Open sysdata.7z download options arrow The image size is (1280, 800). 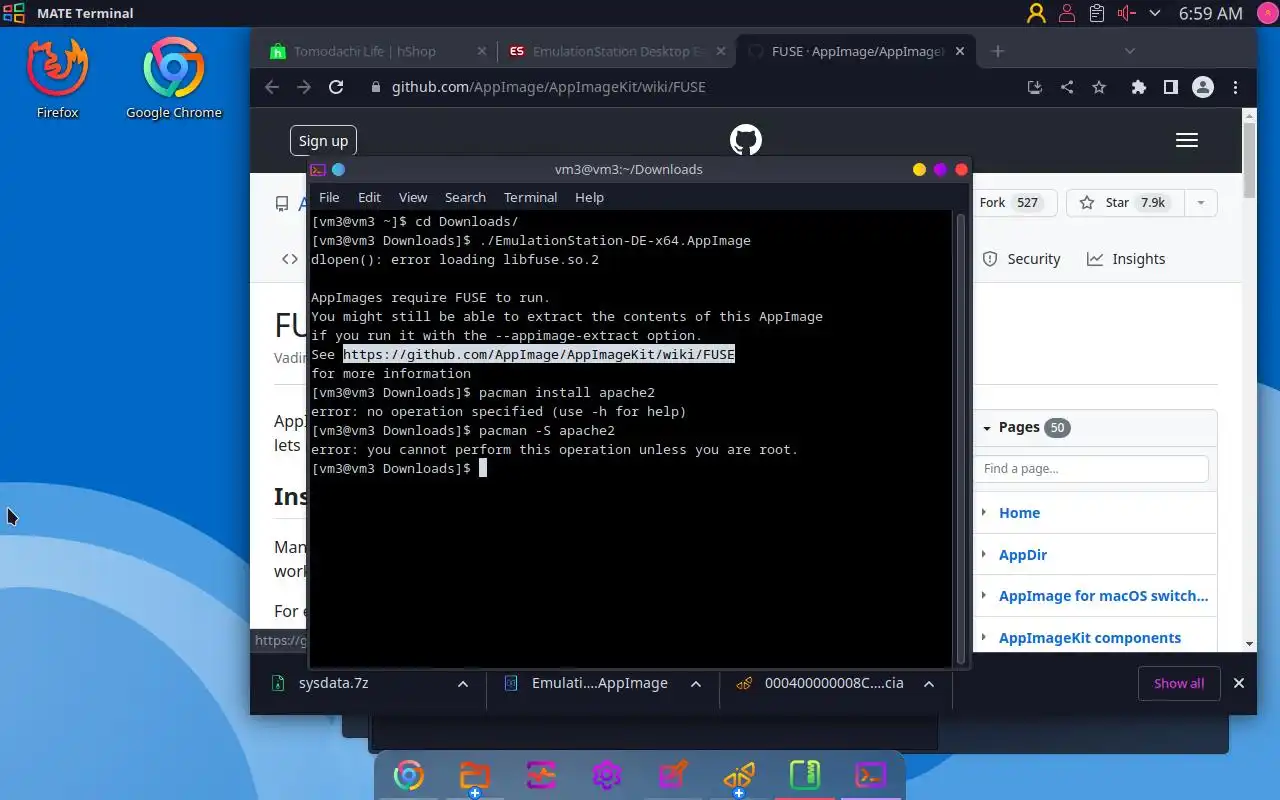pos(463,684)
